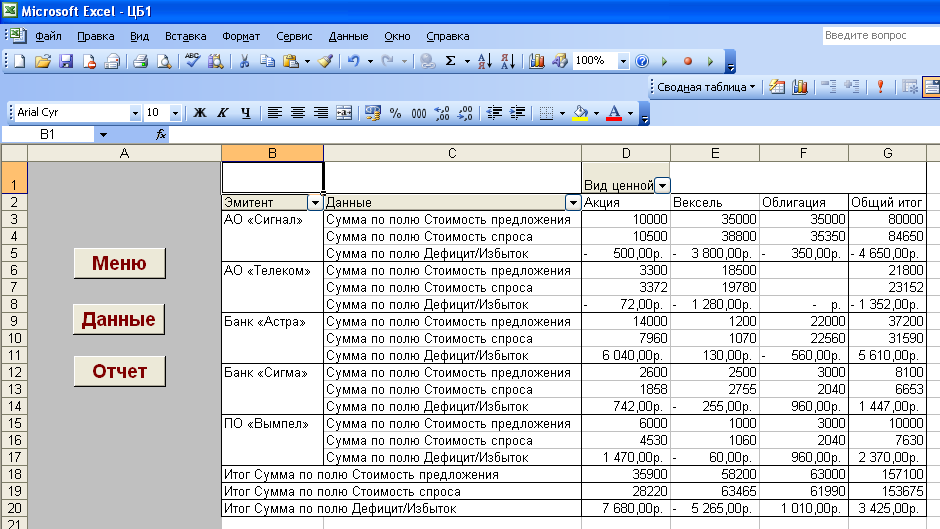Select cell АО «Сигнал»

coord(273,220)
